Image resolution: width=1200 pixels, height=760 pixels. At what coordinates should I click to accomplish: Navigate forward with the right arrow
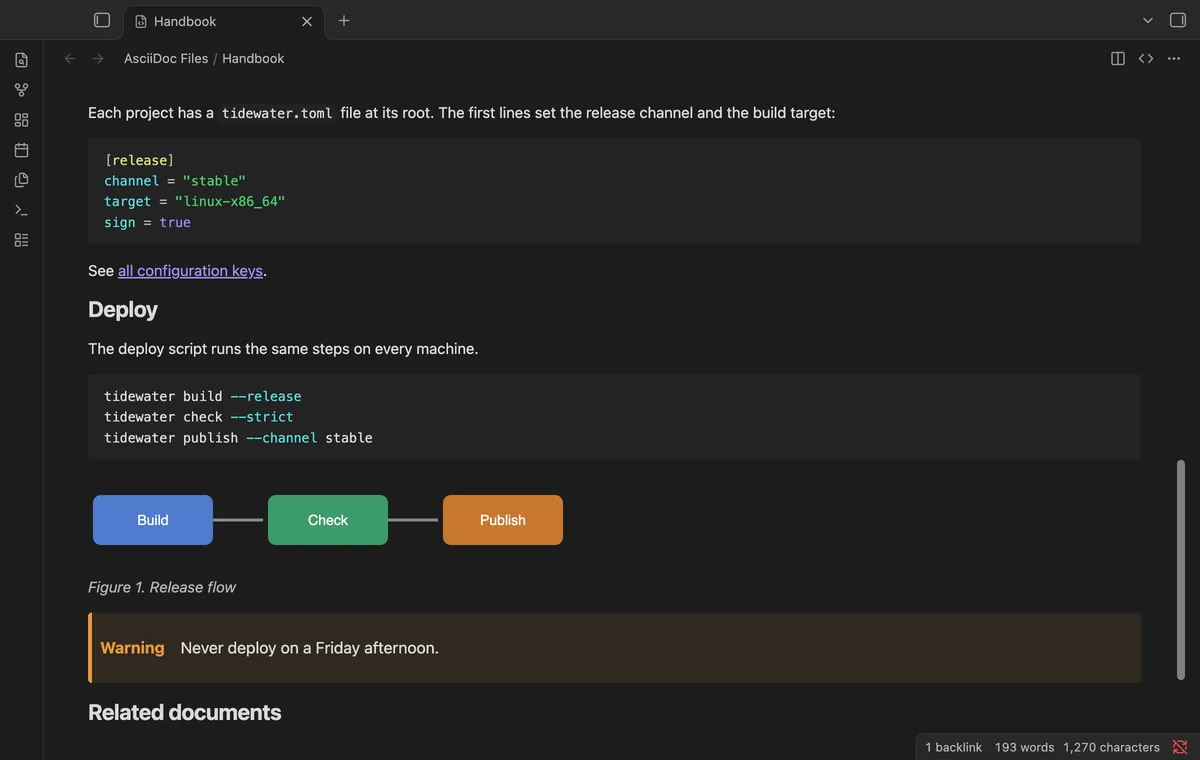point(98,58)
